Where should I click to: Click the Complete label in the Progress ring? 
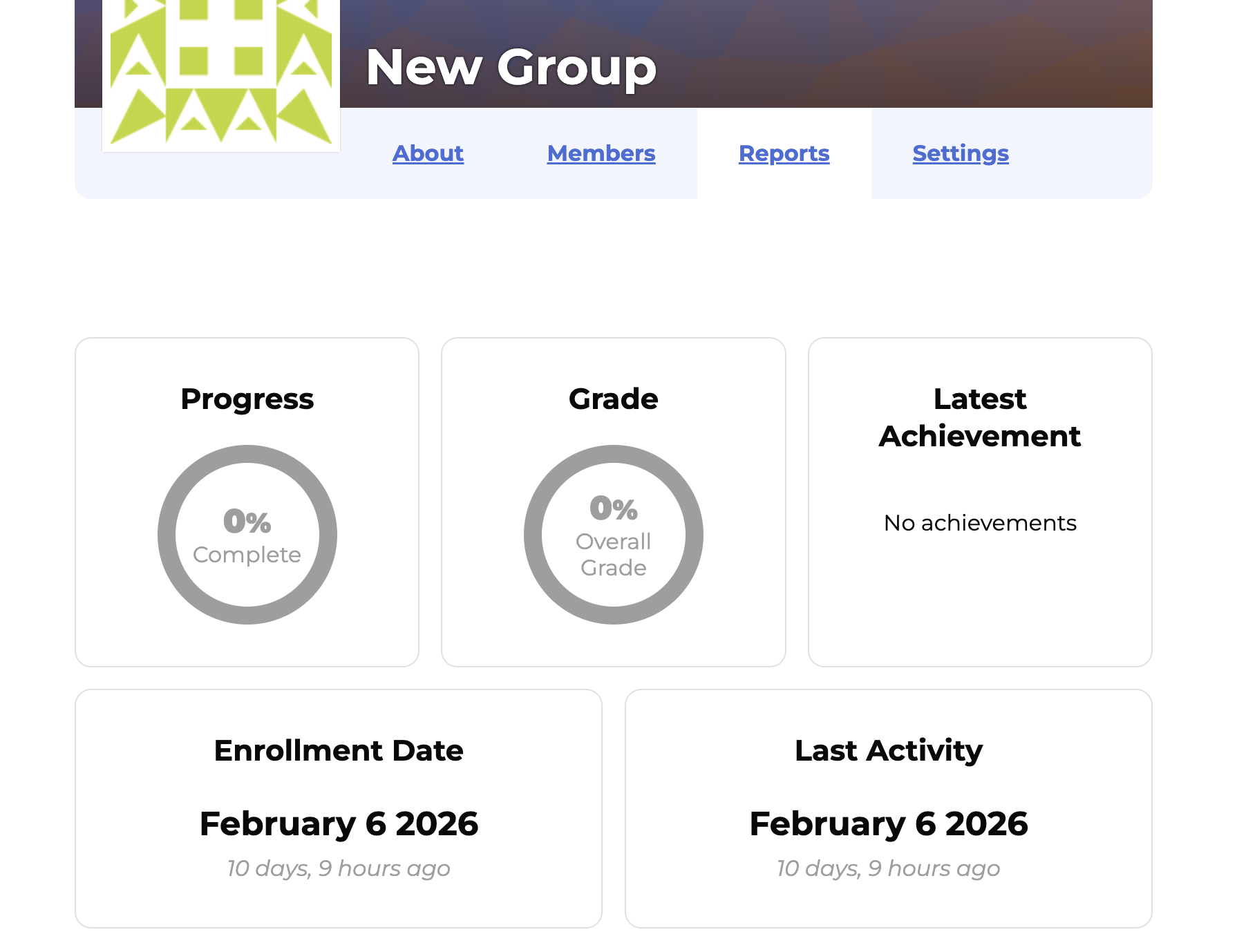tap(247, 555)
